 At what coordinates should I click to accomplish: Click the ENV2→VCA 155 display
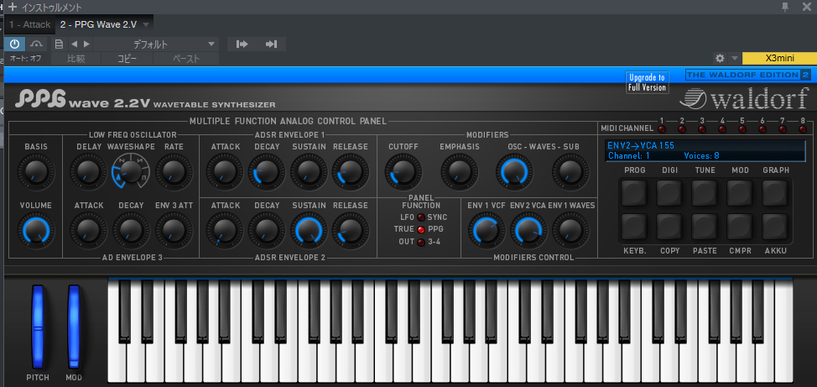click(x=641, y=145)
